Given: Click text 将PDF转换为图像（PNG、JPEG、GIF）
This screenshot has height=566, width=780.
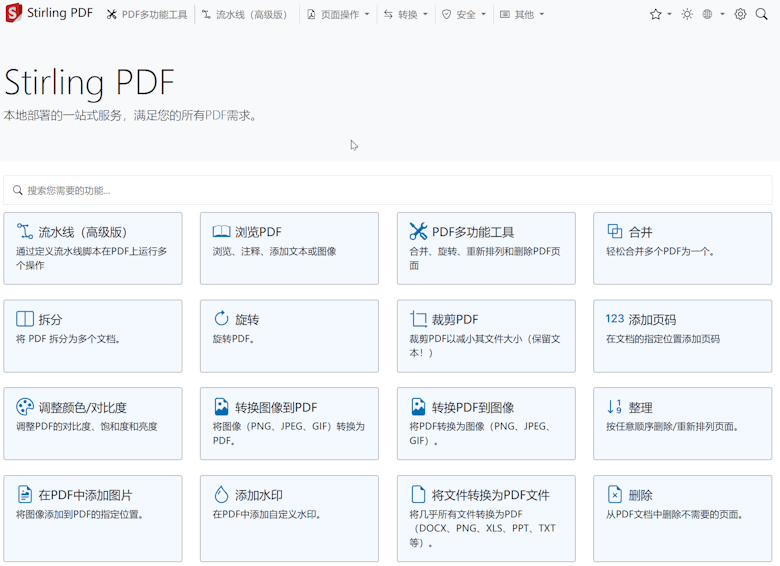Looking at the screenshot, I should (x=480, y=433).
